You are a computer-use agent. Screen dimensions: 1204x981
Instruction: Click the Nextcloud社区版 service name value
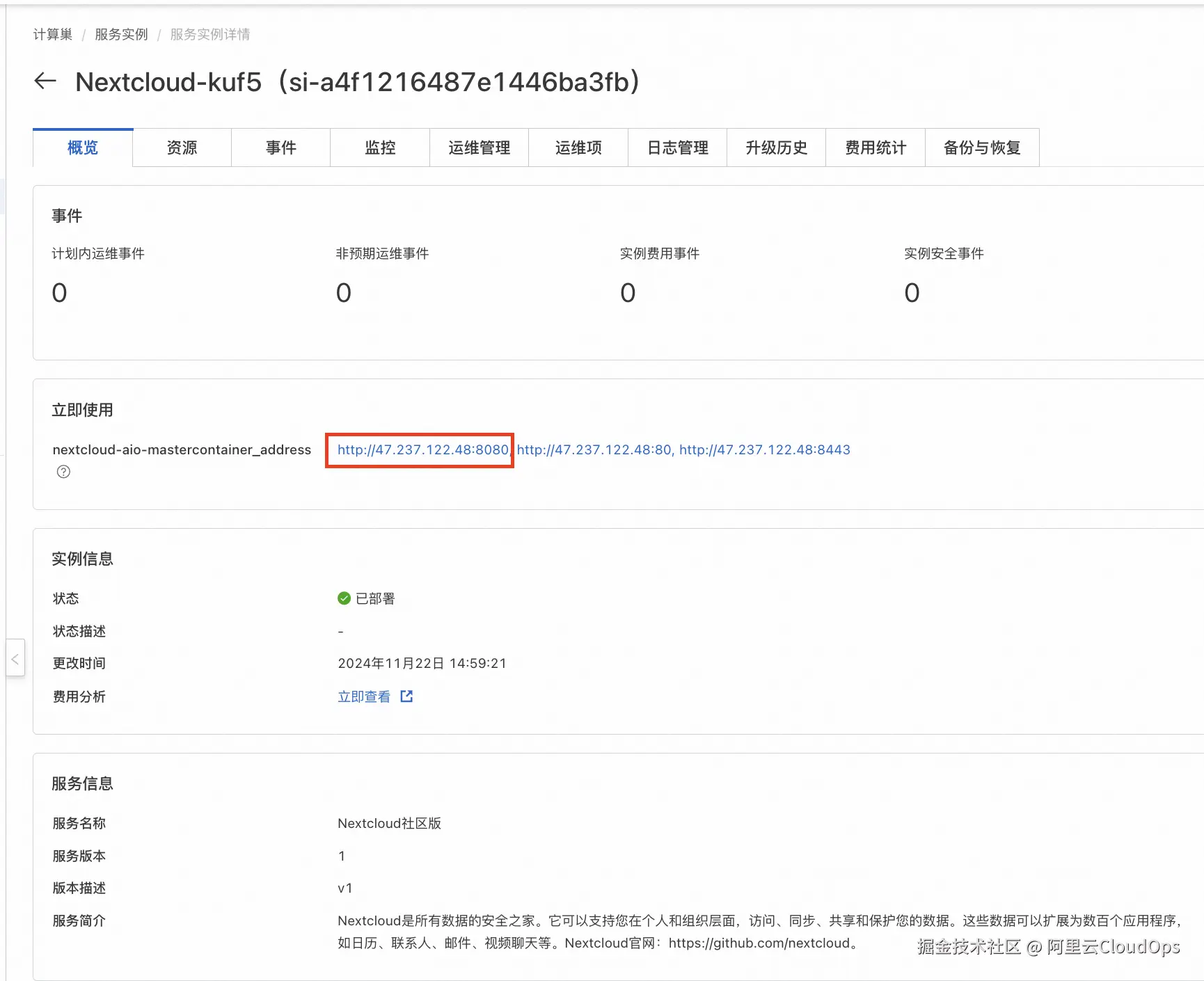[x=390, y=823]
